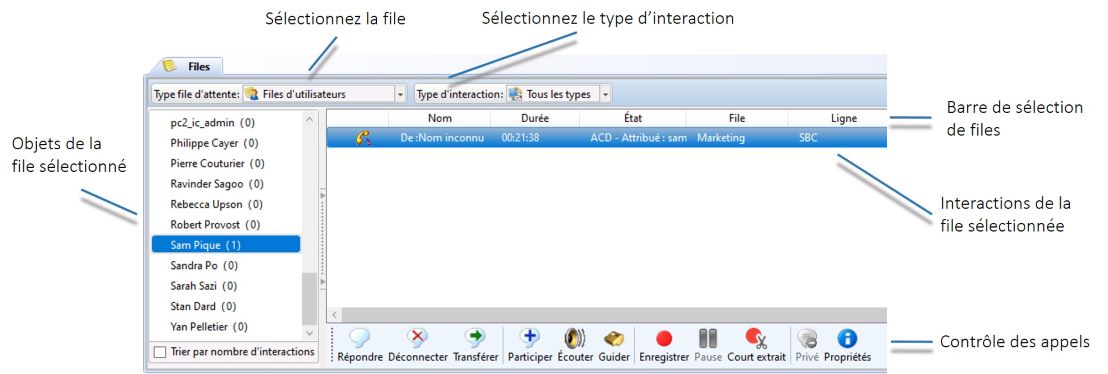
Task: Click the Répondre call control icon
Action: [x=360, y=339]
